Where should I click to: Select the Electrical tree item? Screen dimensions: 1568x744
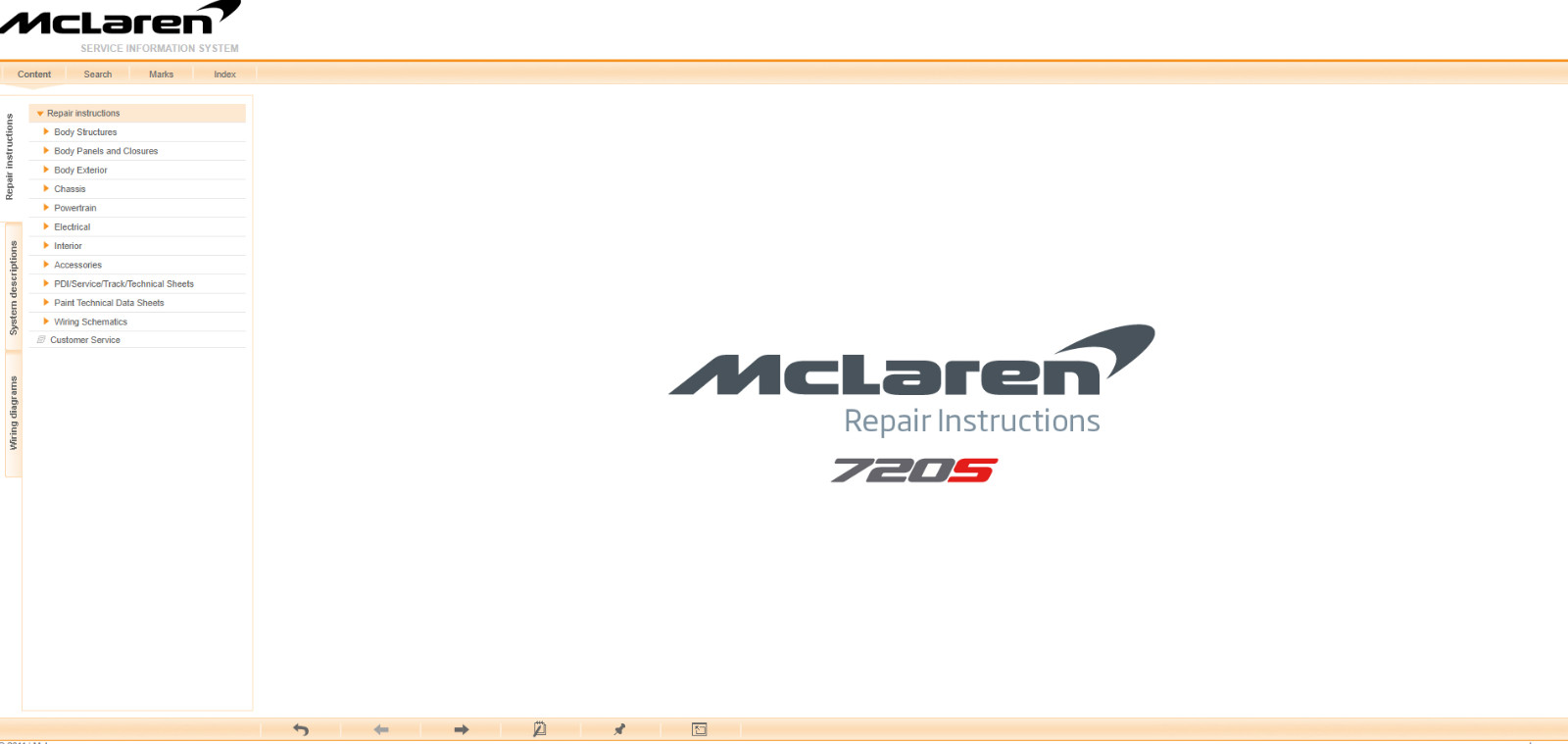coord(72,227)
